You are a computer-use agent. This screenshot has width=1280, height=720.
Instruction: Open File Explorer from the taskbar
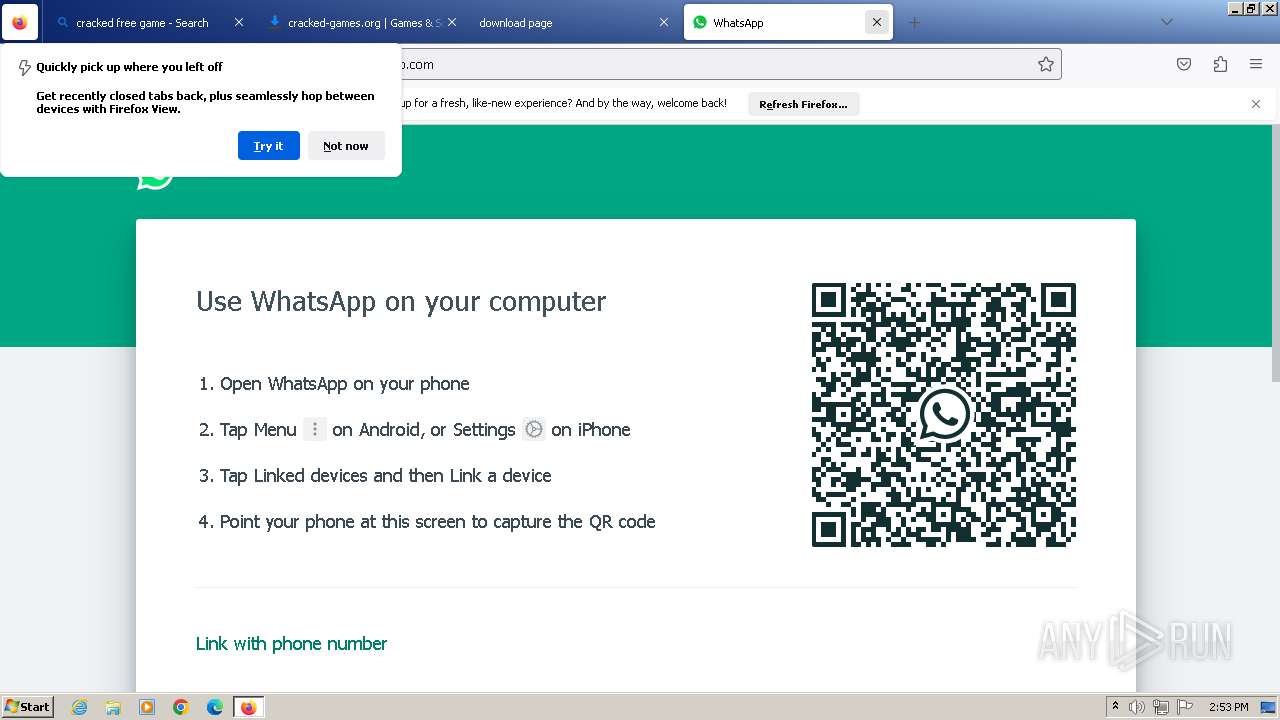click(113, 707)
